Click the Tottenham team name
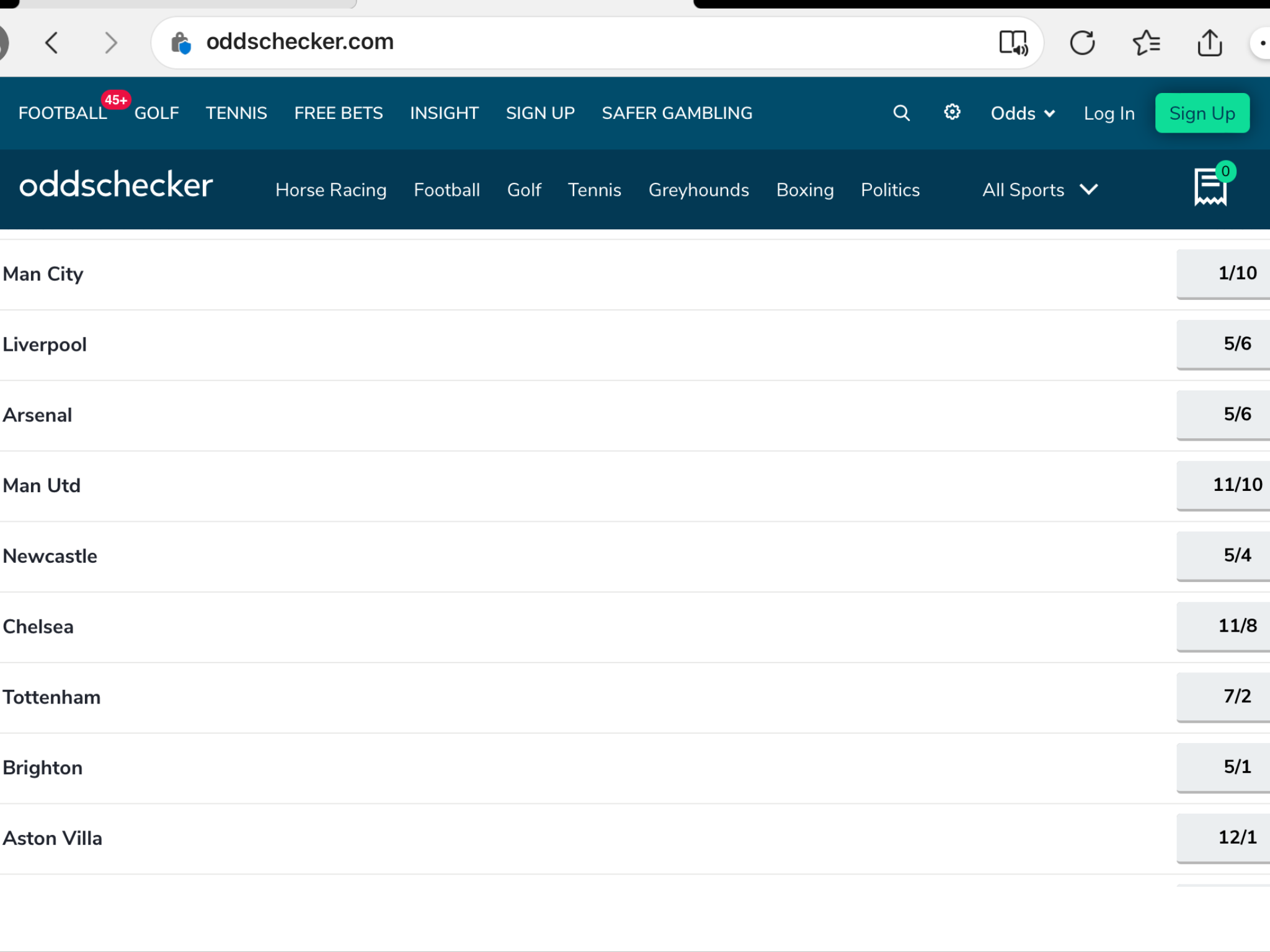 coord(51,697)
